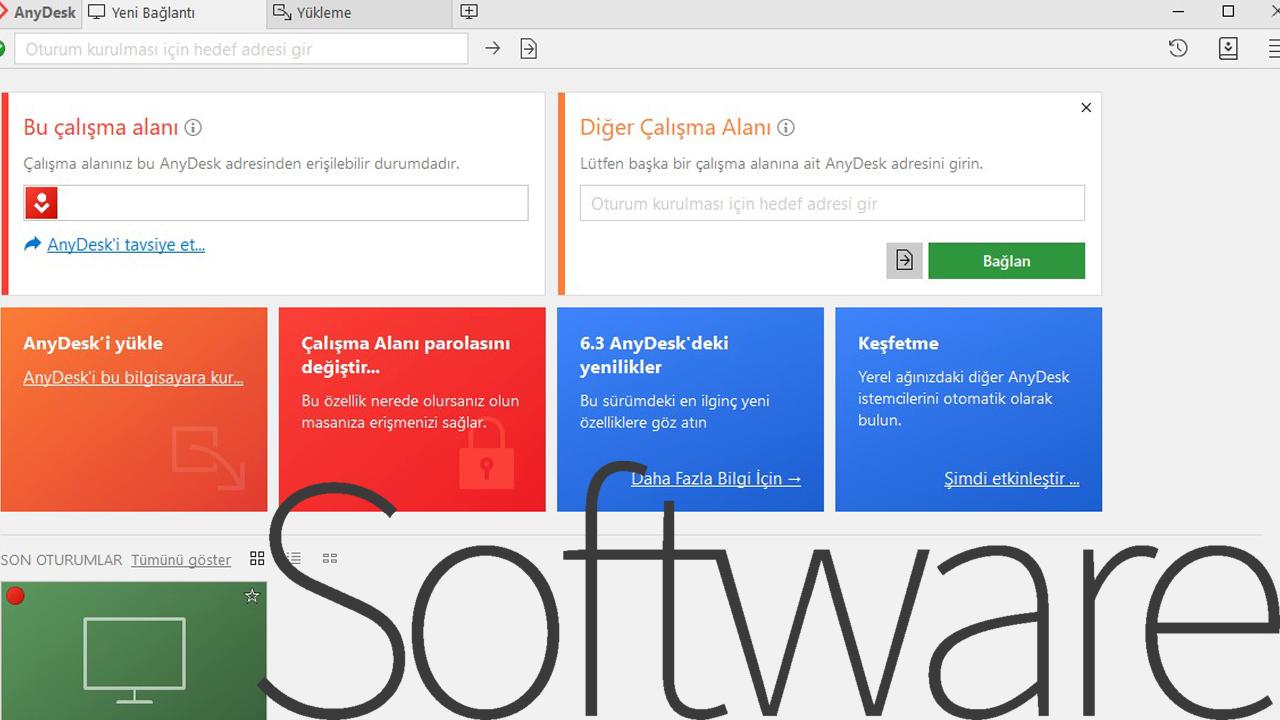Viewport: 1280px width, 720px height.
Task: Switch recent sessions to small tile view
Action: pyautogui.click(x=330, y=559)
